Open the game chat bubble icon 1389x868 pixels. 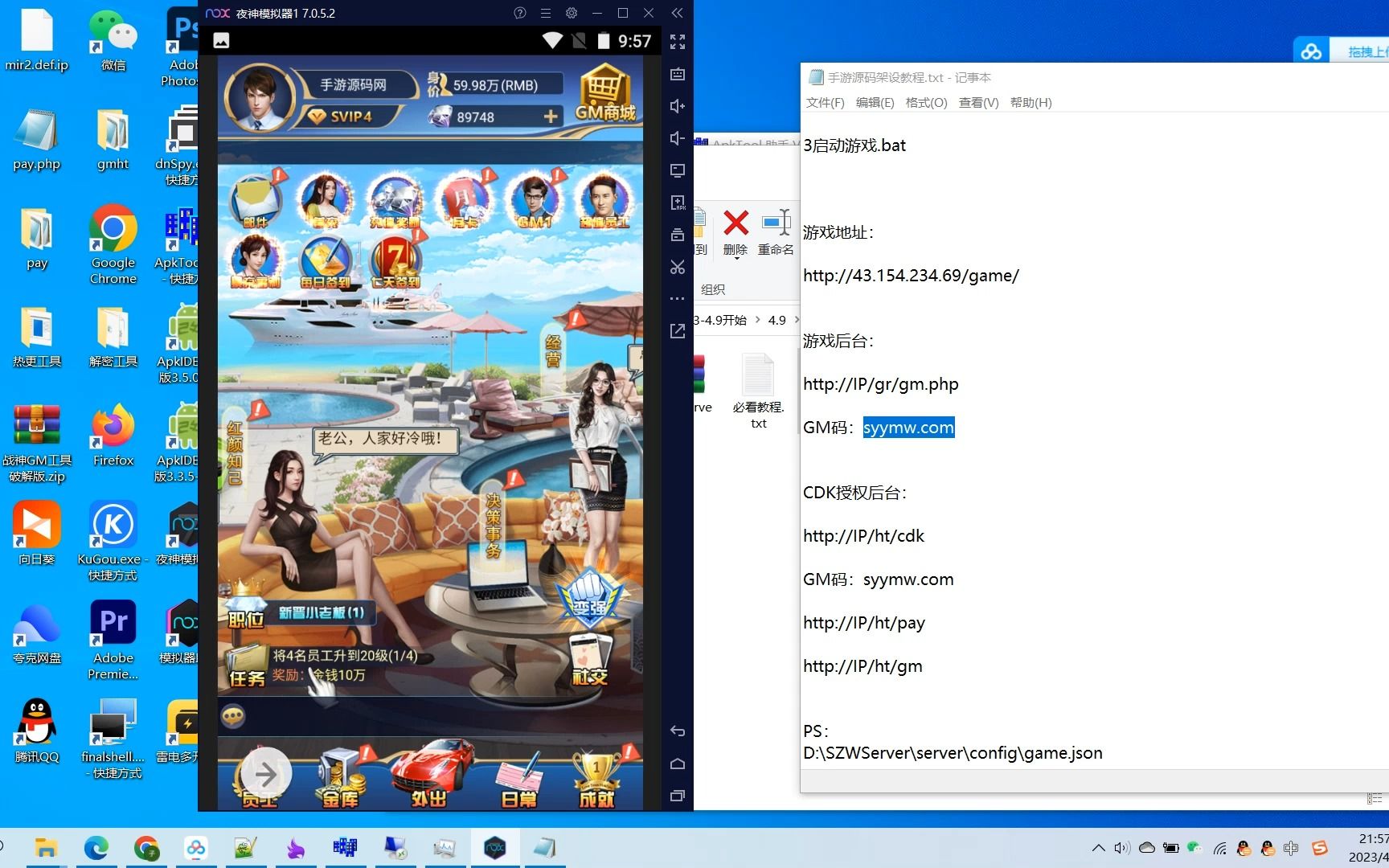pyautogui.click(x=233, y=716)
